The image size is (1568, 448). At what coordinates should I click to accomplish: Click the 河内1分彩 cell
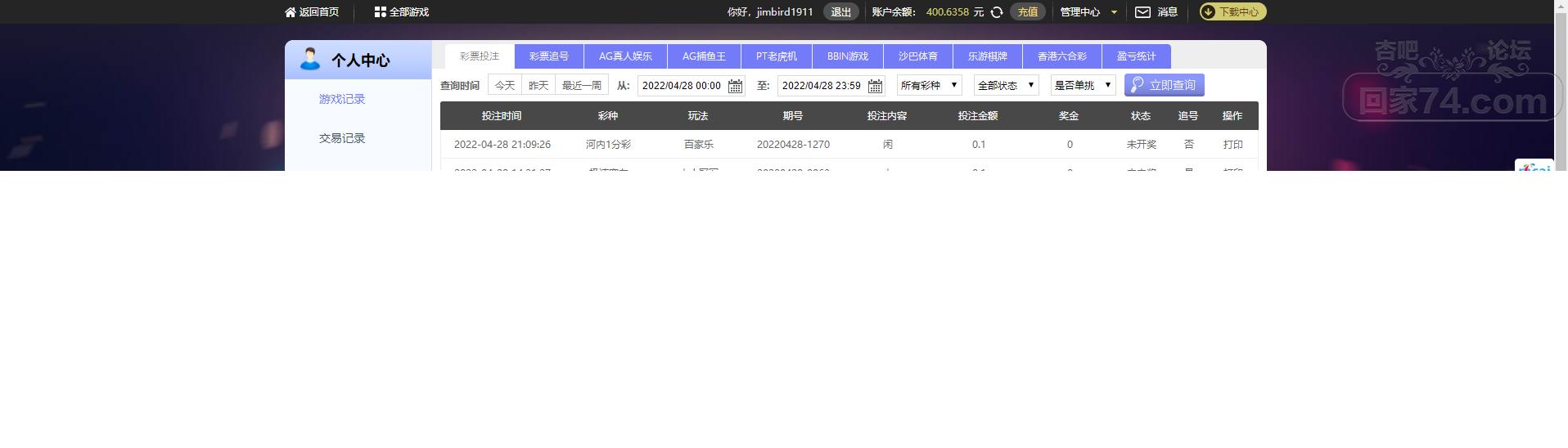click(608, 145)
